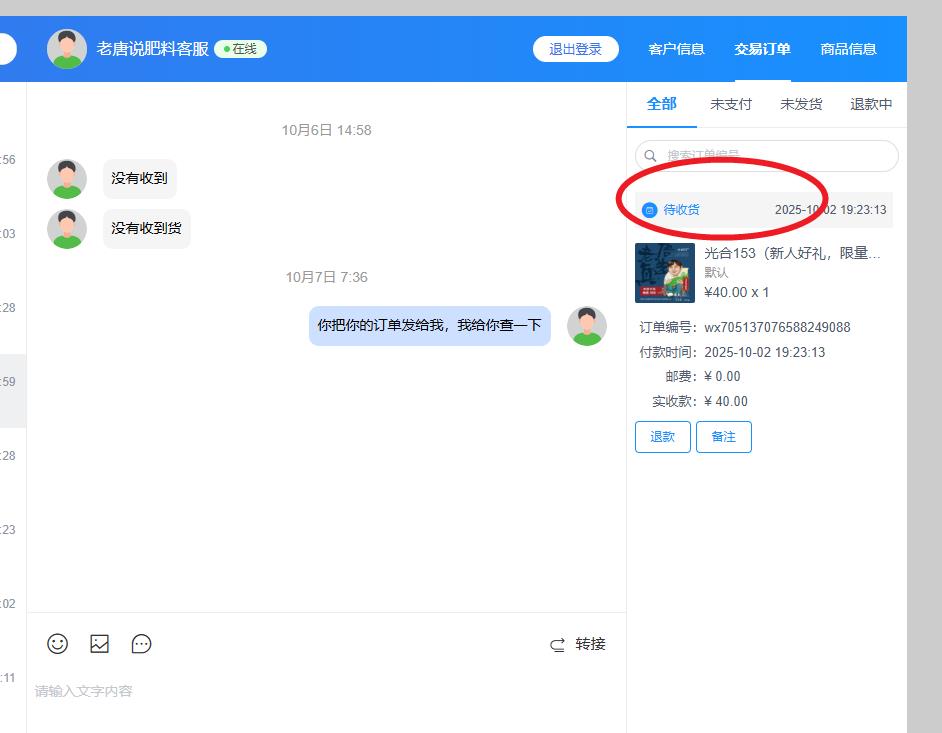
Task: Open the emoji picker in chat toolbar
Action: [58, 644]
